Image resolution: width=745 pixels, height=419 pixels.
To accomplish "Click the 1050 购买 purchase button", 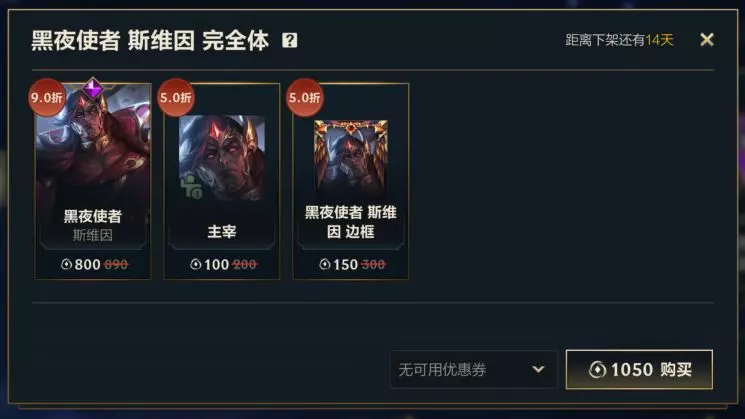I will 639,369.
